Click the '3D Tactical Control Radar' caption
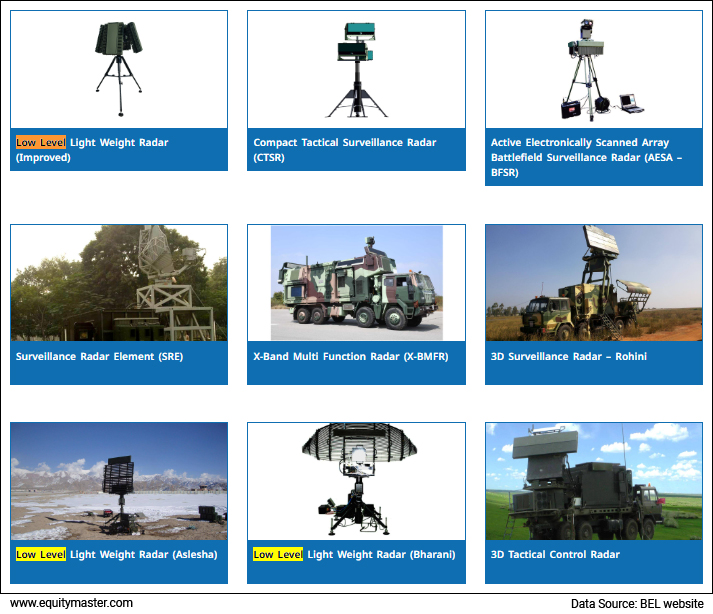The width and height of the screenshot is (713, 614). point(555,554)
